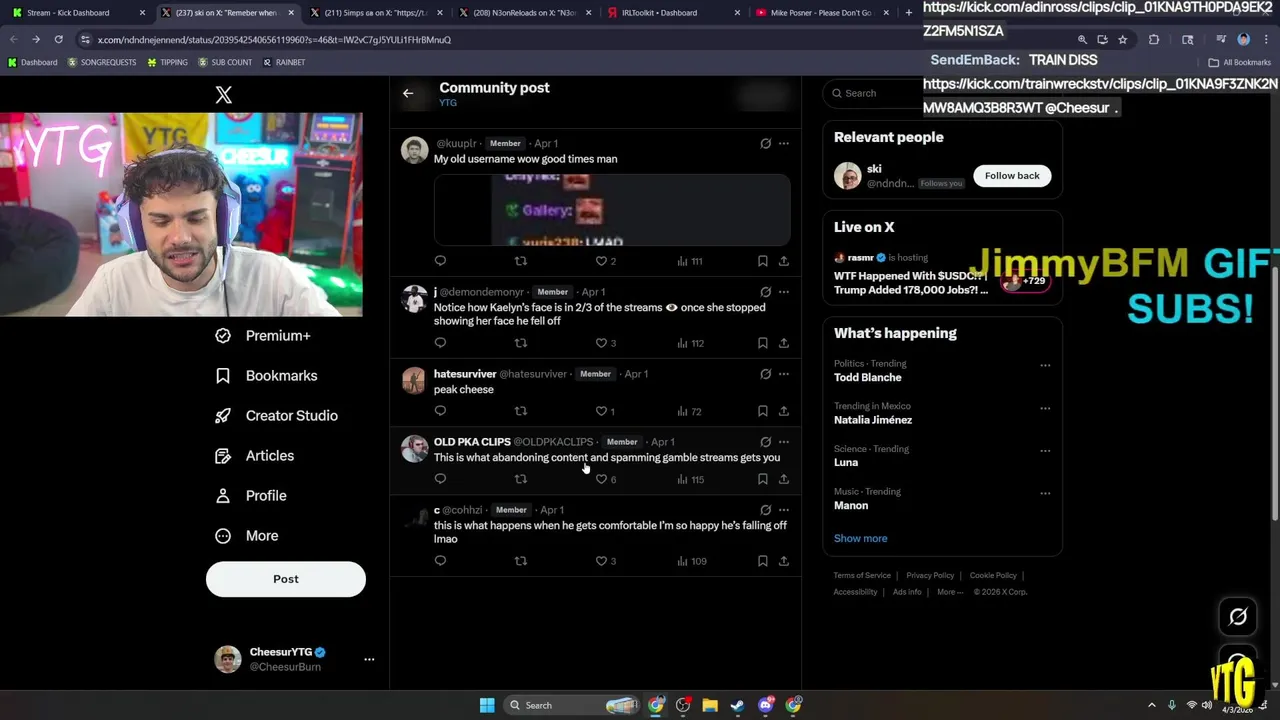Open Premium+ in sidebar

tap(263, 336)
